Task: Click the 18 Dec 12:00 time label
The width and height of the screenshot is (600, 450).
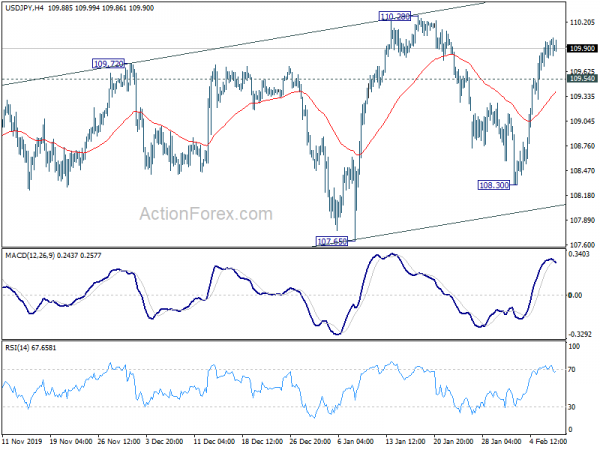Action: pos(263,441)
